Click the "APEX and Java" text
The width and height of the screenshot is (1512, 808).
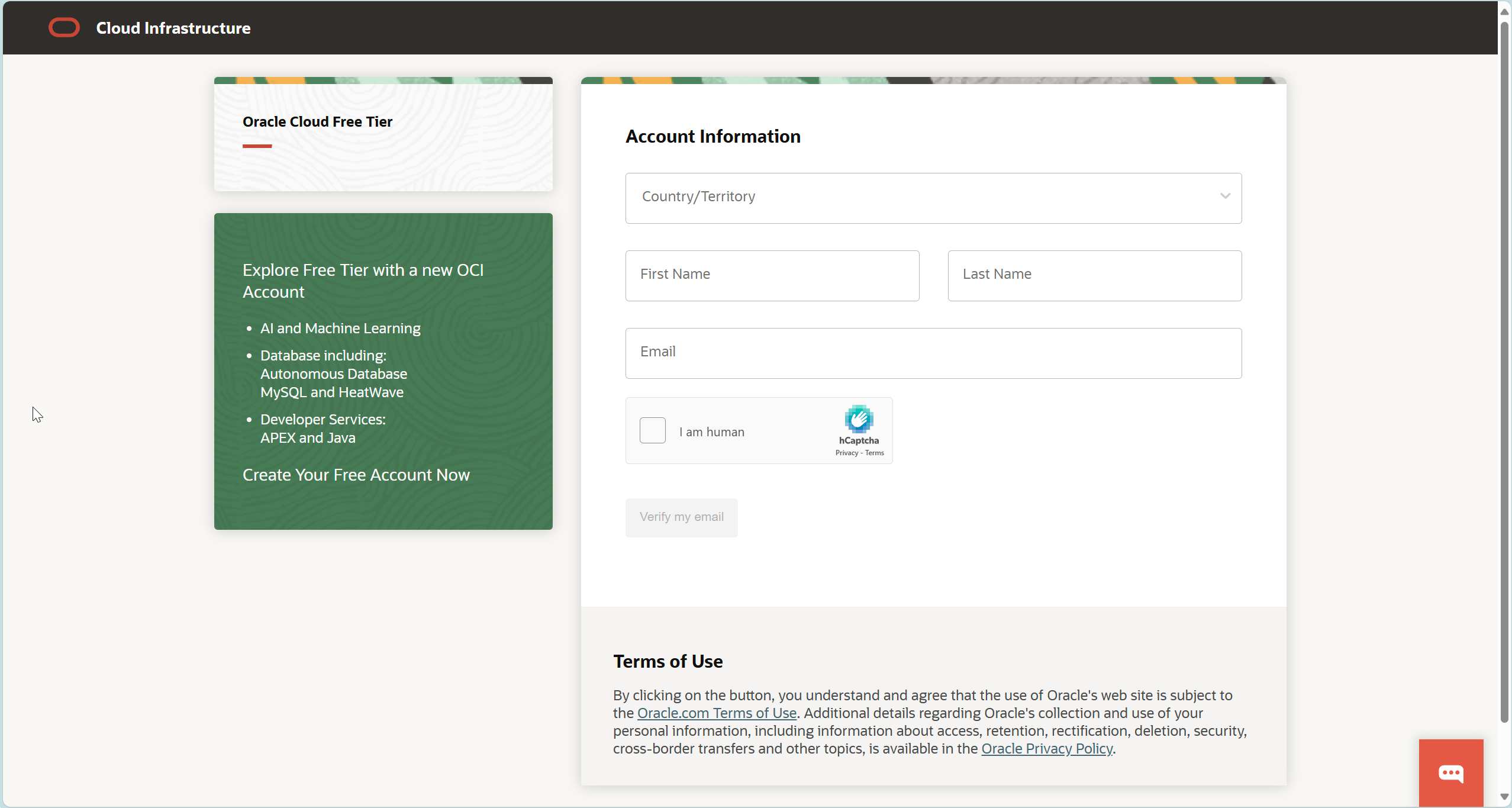[308, 438]
